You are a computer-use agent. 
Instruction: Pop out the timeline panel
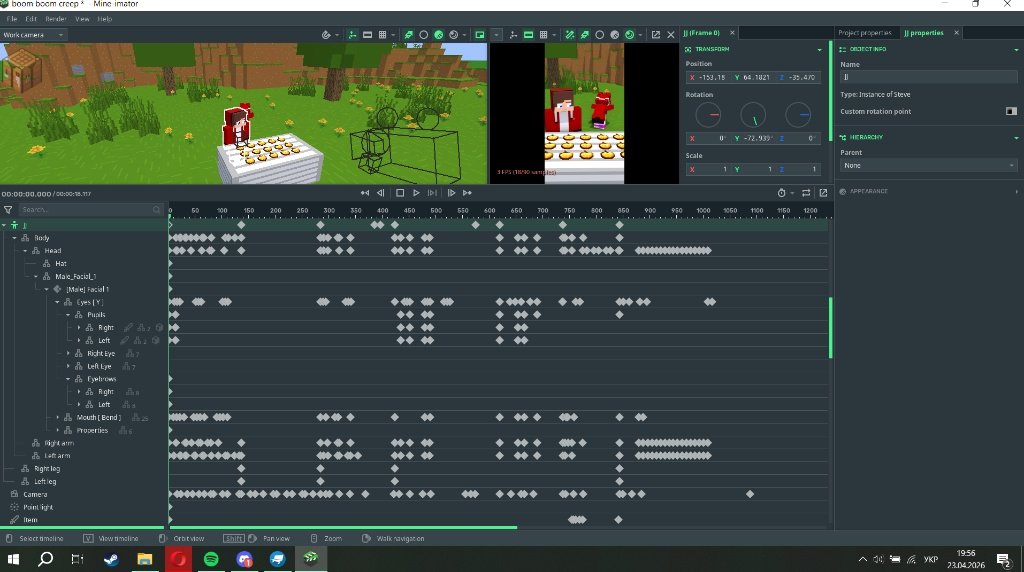pos(823,193)
